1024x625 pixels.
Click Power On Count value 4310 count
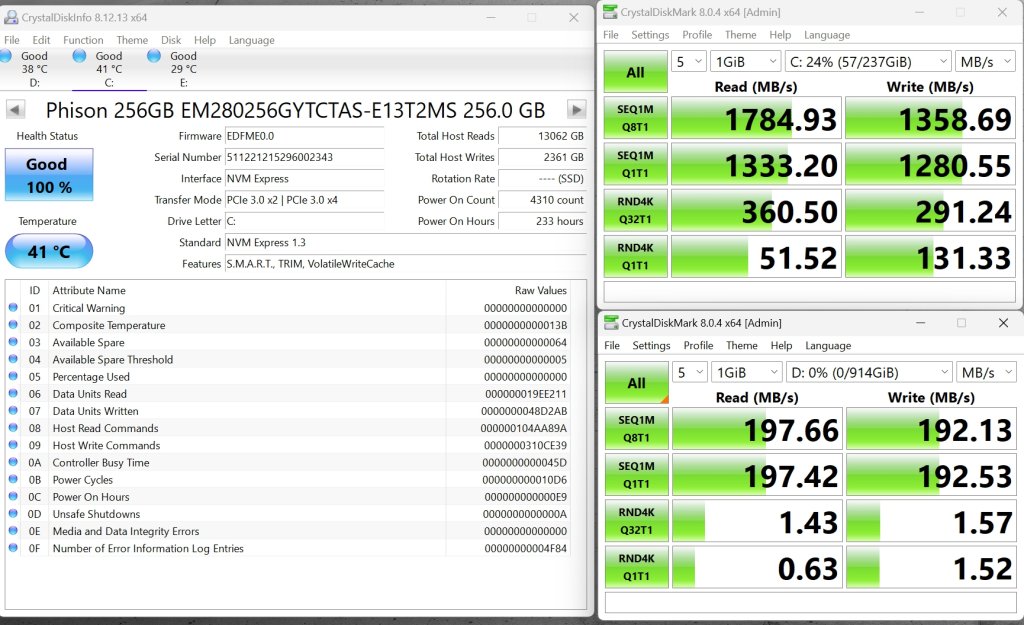point(542,200)
